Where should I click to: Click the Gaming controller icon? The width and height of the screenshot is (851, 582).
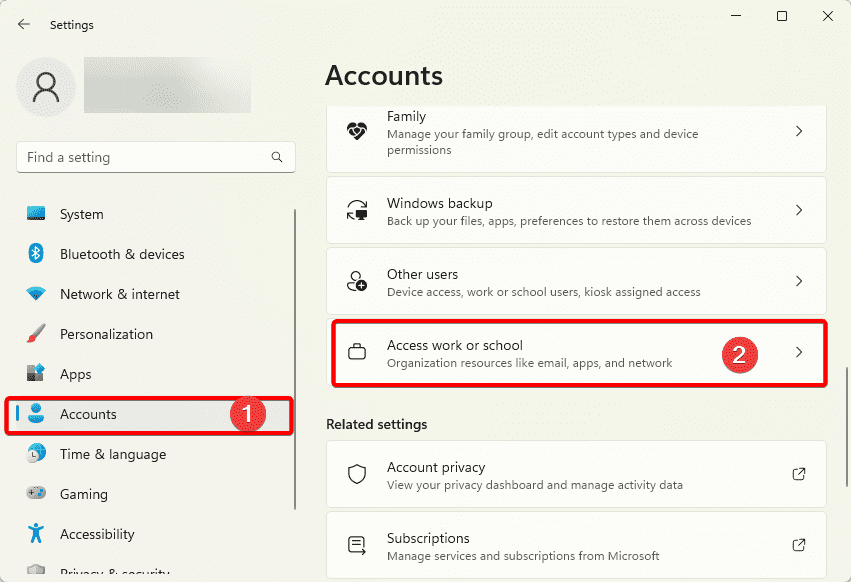point(36,494)
